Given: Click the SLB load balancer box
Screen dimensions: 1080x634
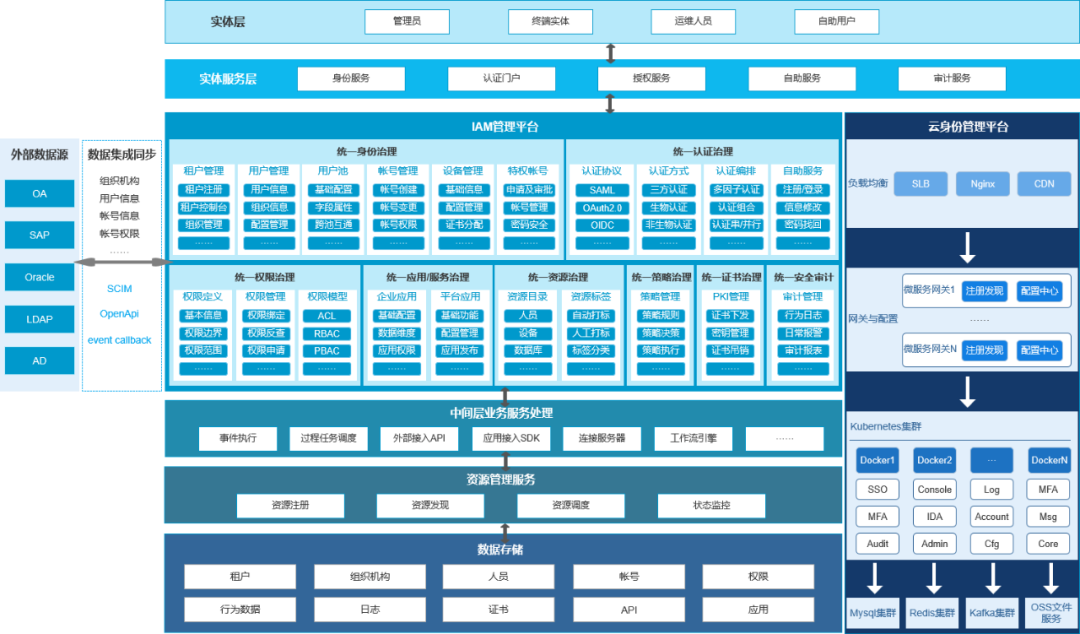Looking at the screenshot, I should point(921,184).
